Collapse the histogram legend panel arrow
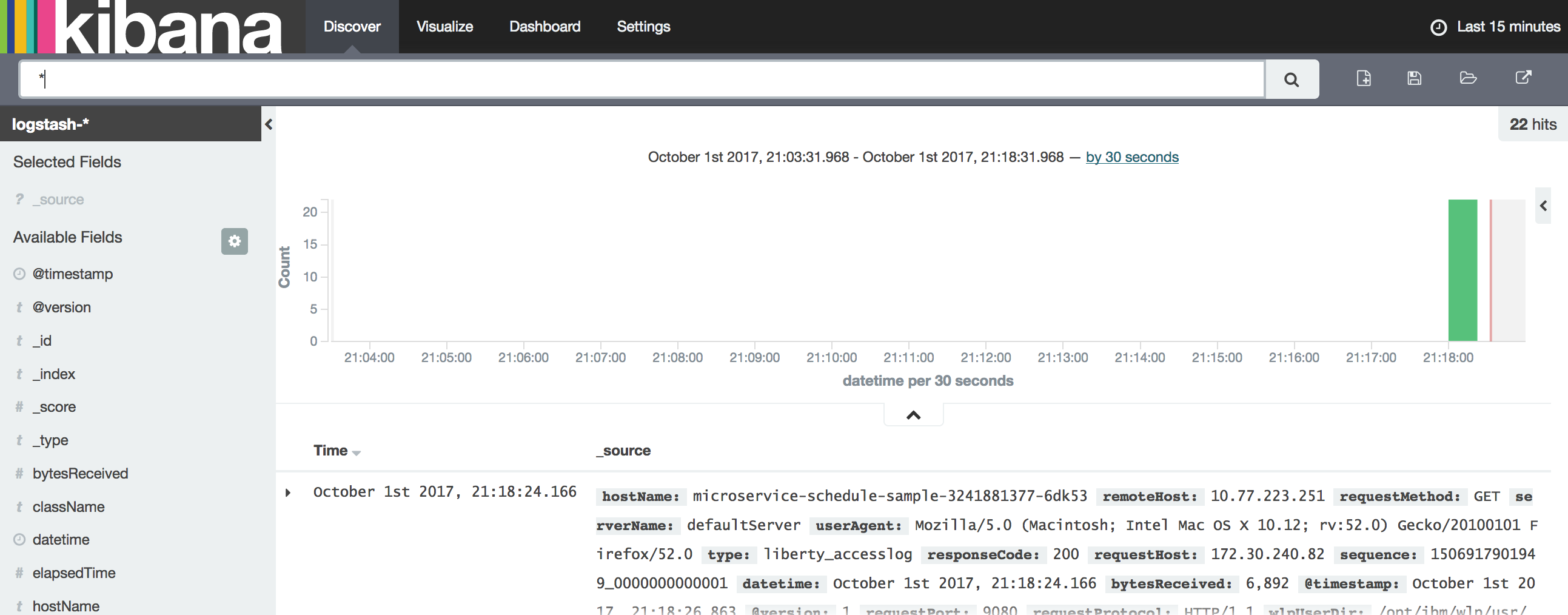 click(x=1543, y=206)
